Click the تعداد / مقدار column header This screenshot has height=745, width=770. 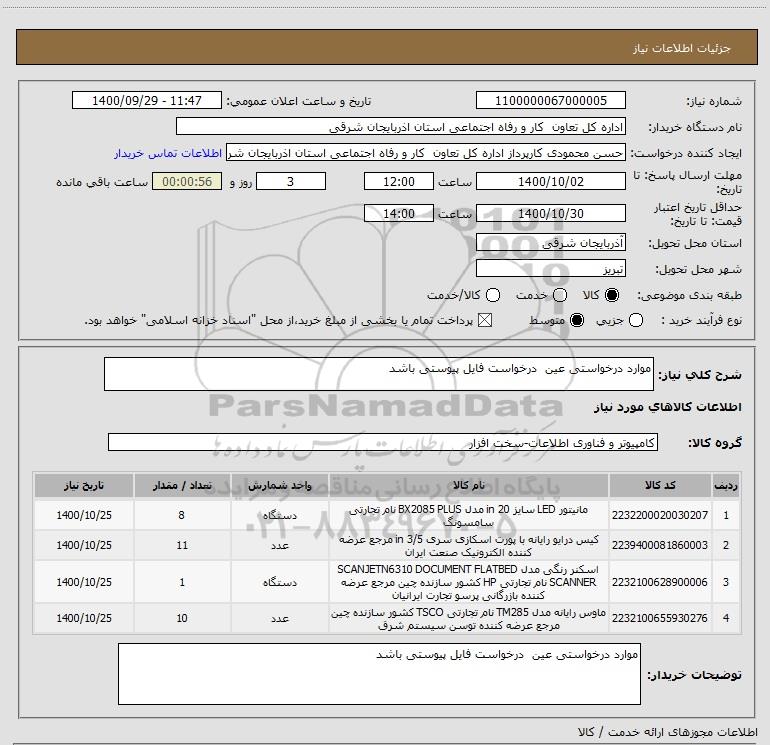pyautogui.click(x=182, y=485)
